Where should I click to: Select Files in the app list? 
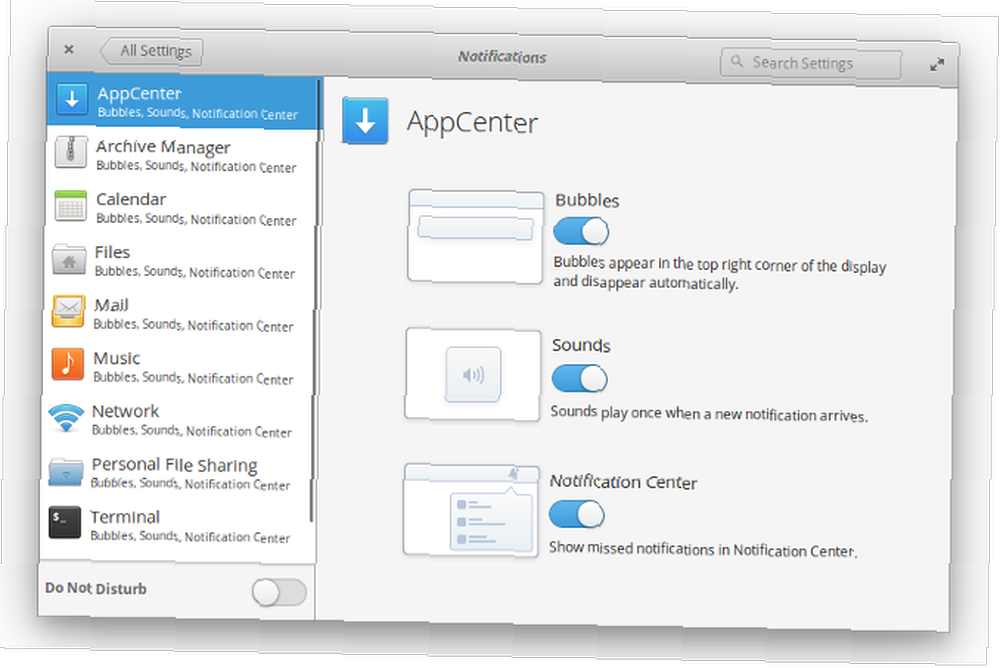point(179,261)
